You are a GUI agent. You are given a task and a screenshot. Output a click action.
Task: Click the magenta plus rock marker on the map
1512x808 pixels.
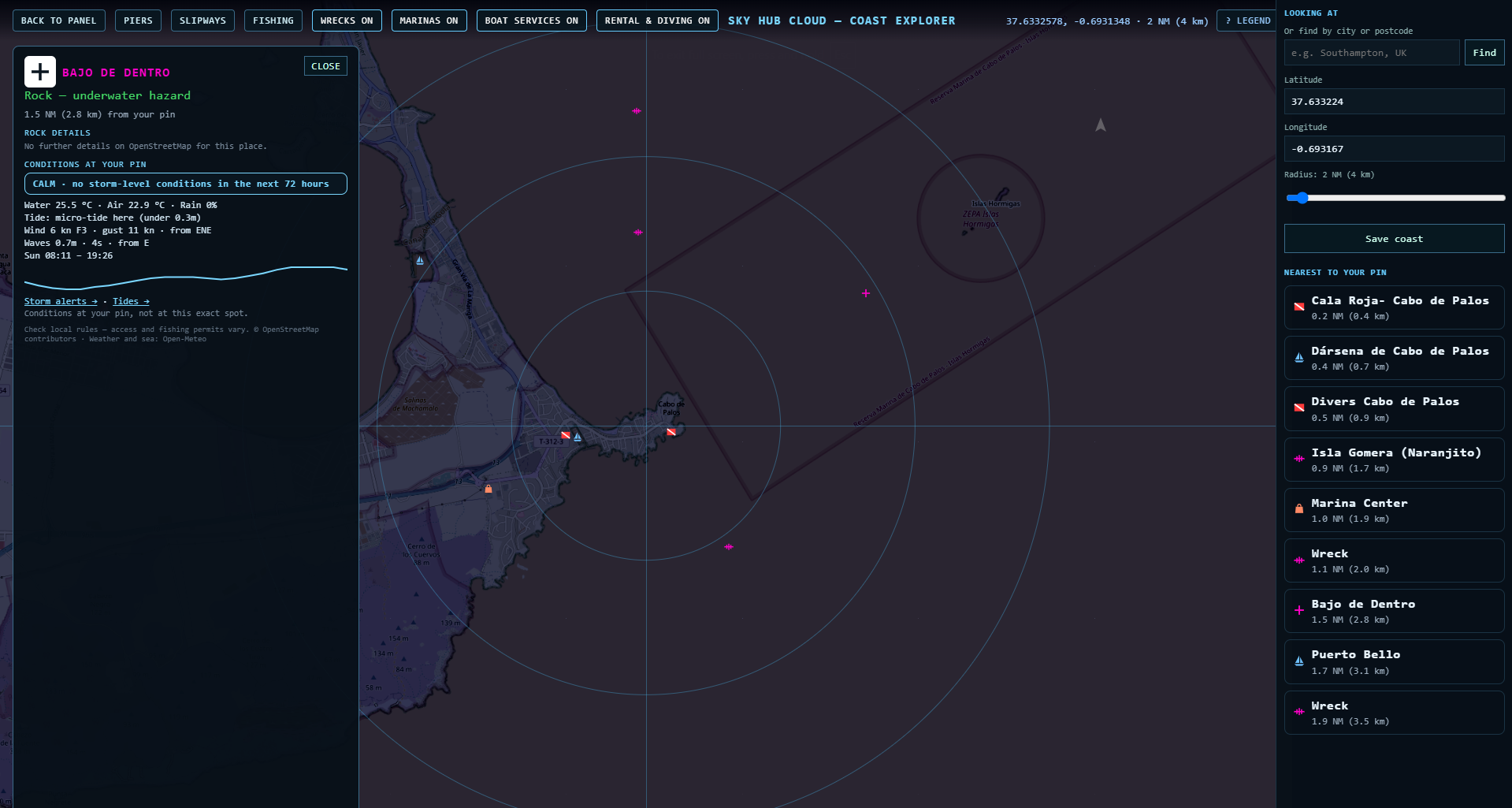(866, 293)
